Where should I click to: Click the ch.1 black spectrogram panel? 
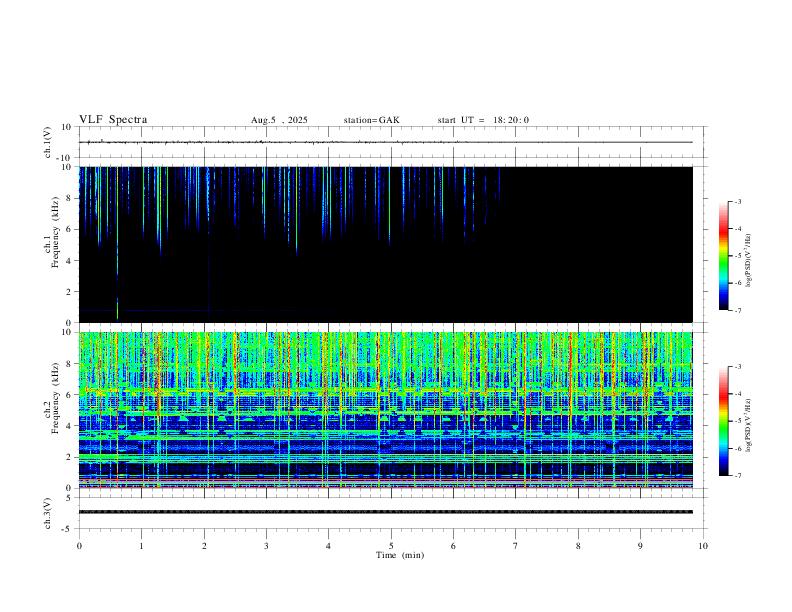point(386,244)
